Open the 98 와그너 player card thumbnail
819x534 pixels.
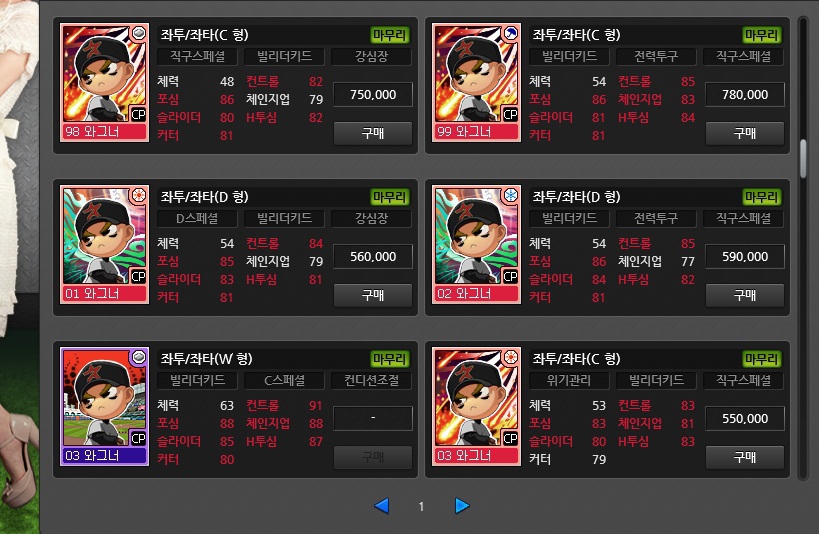point(104,83)
